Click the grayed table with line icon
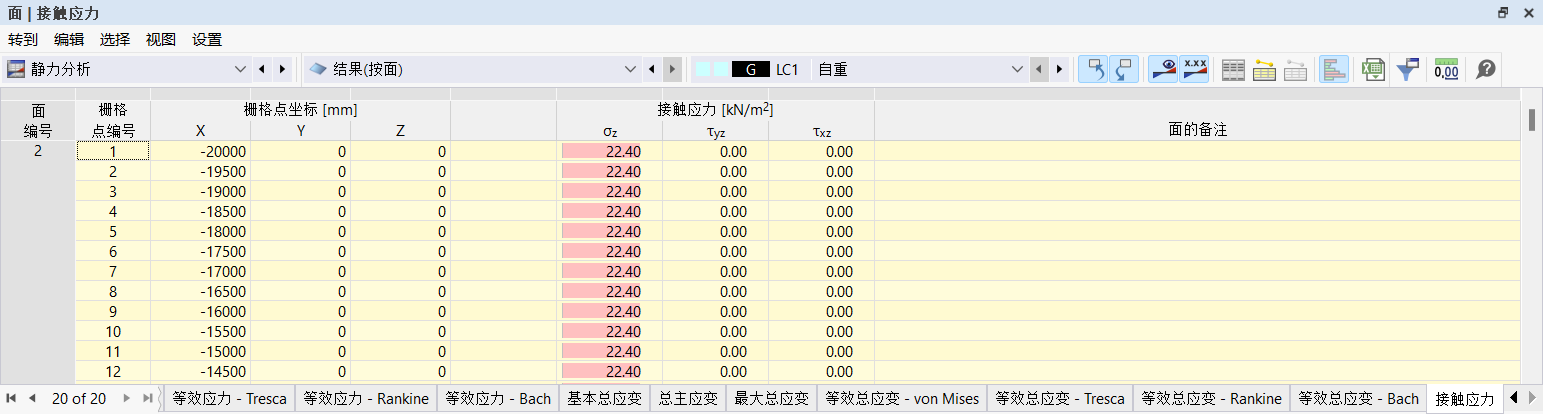This screenshot has width=1543, height=414. pyautogui.click(x=1295, y=69)
